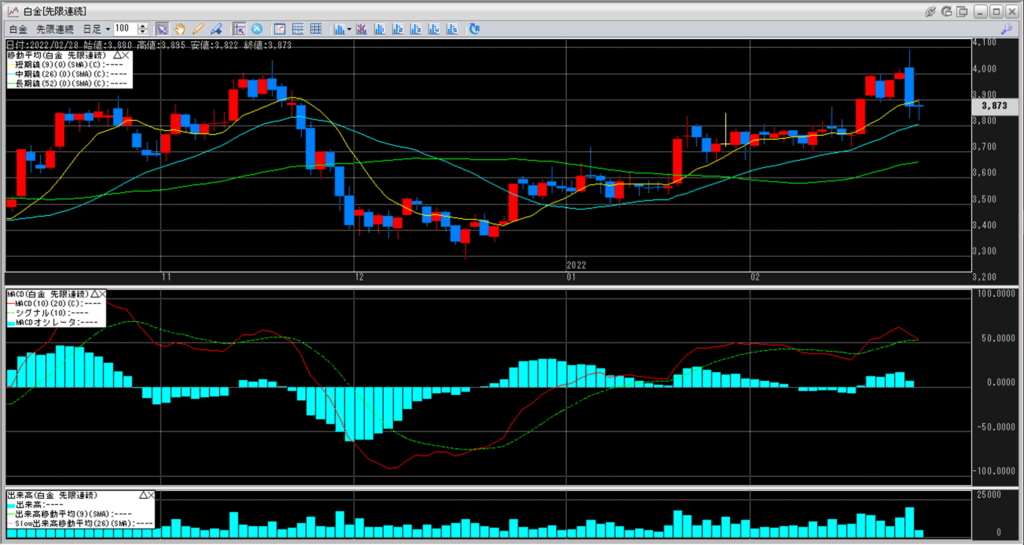Collapse the moving average legend with triangle
The image size is (1024, 545).
tap(118, 54)
